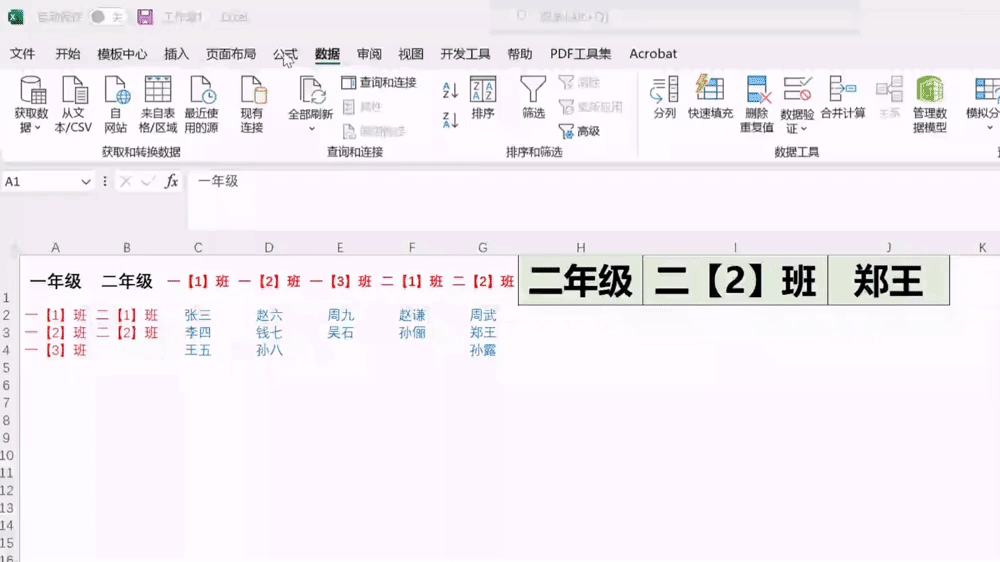Open the Template Center (模板中心) tab
The image size is (1000, 562).
point(122,54)
